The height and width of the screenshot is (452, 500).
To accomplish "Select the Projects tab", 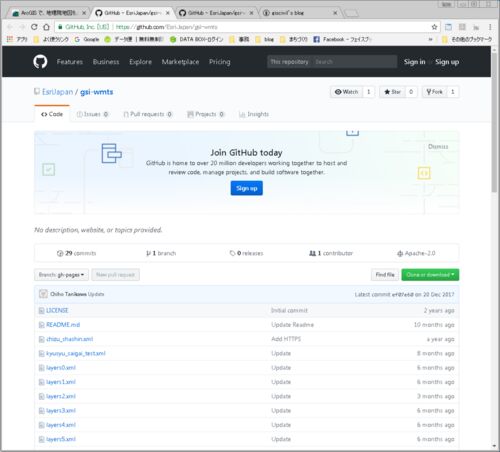I will (x=206, y=114).
